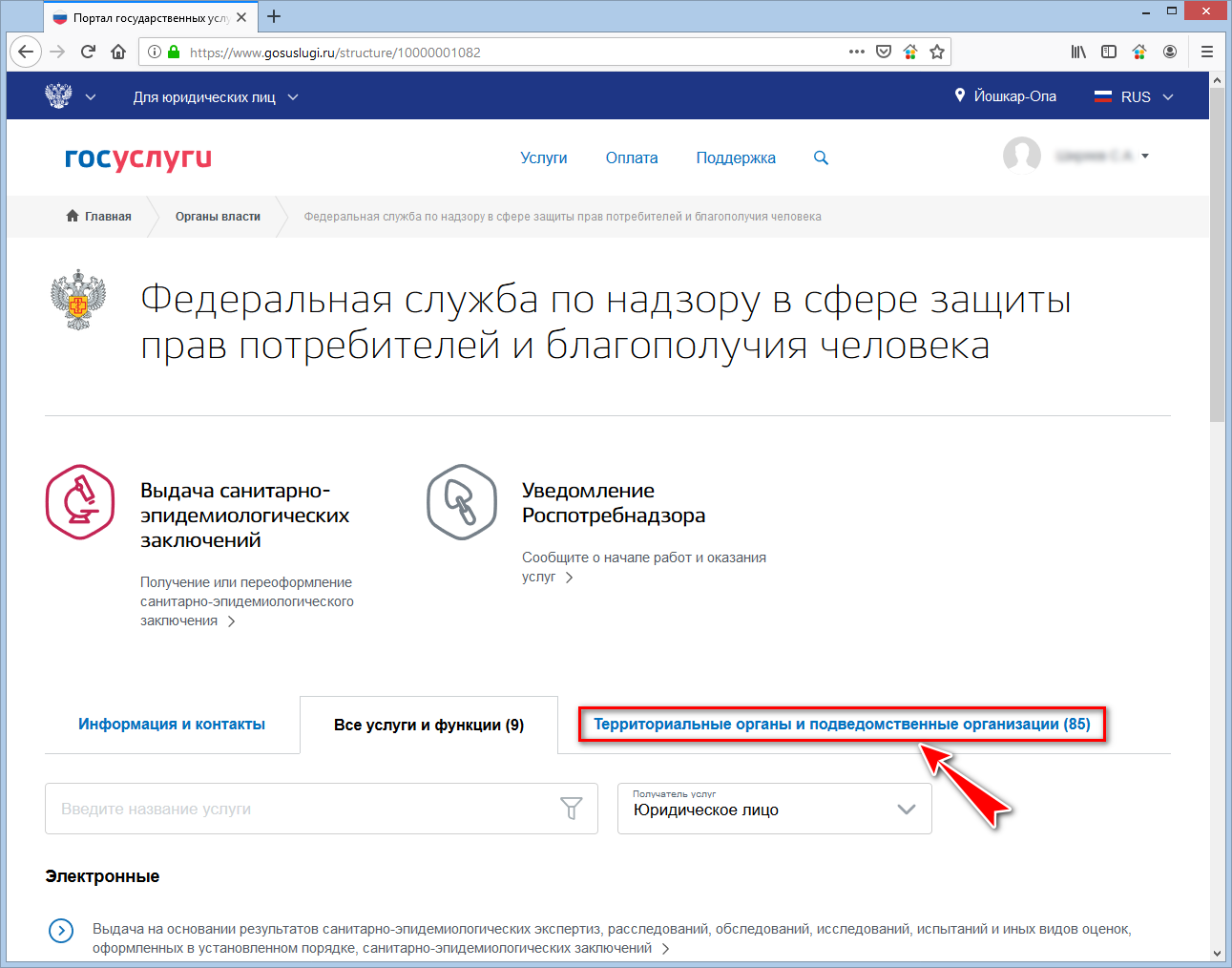1232x968 pixels.
Task: Click the microscope service icon
Action: pyautogui.click(x=80, y=502)
